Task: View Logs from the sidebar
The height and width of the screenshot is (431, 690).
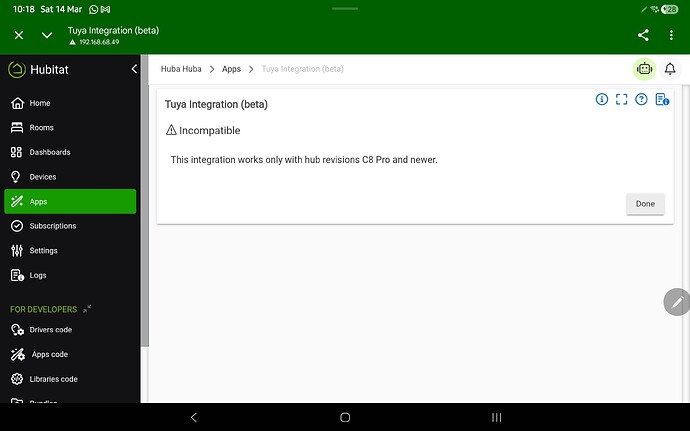Action: [70, 275]
